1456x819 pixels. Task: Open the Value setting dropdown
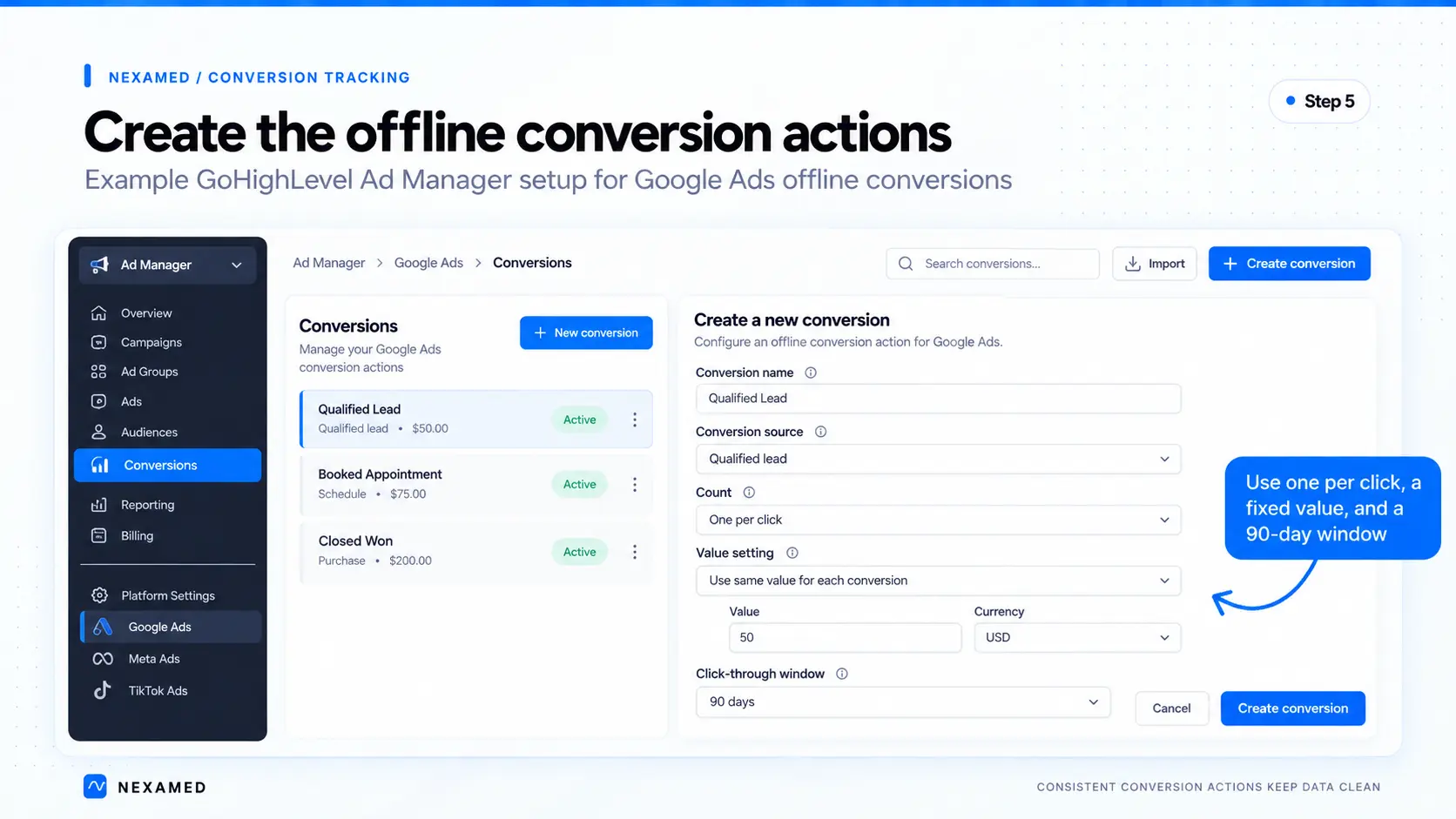pyautogui.click(x=938, y=581)
